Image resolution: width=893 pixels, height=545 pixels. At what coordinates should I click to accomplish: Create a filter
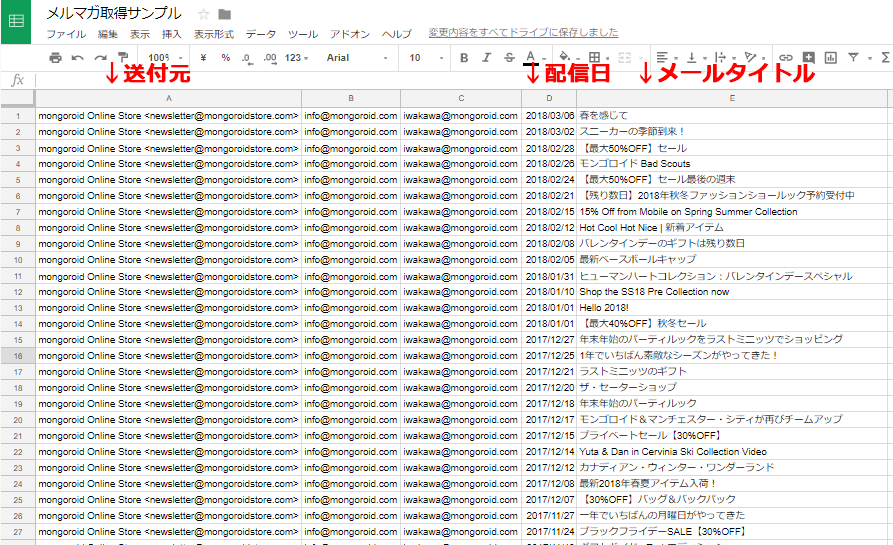tap(853, 58)
